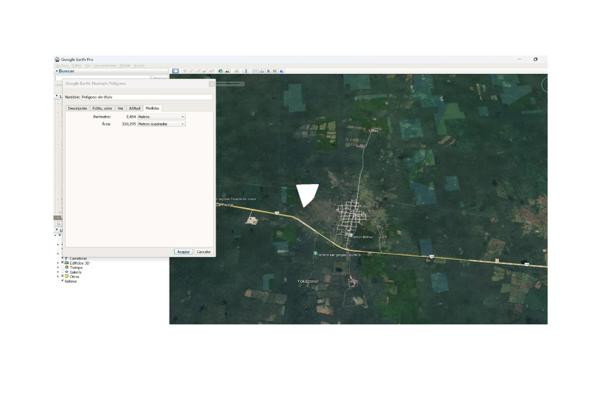Open the Área units dropdown
Viewport: 600px width, 400px height.
click(x=160, y=124)
